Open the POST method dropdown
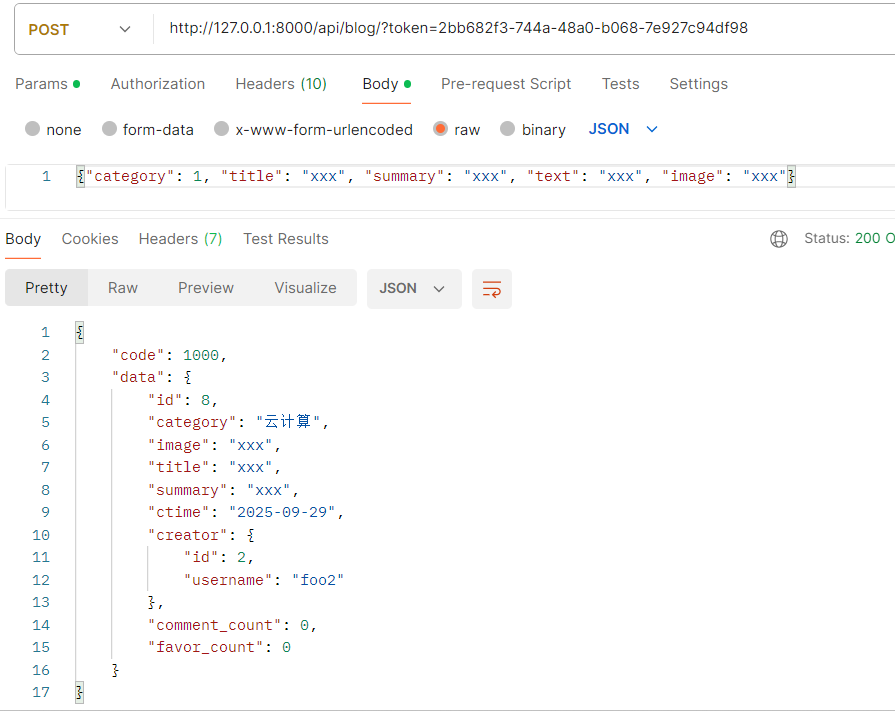 click(x=80, y=29)
